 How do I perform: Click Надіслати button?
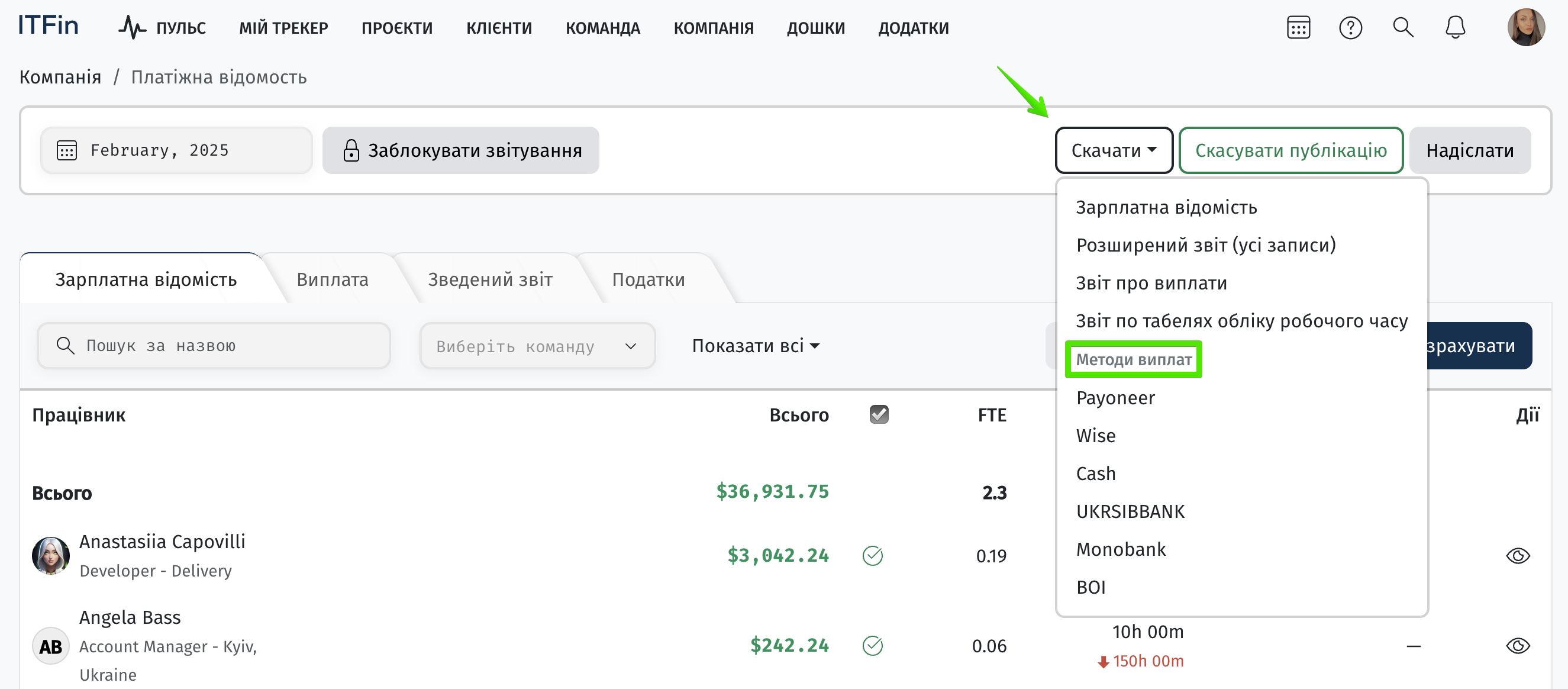[1469, 150]
